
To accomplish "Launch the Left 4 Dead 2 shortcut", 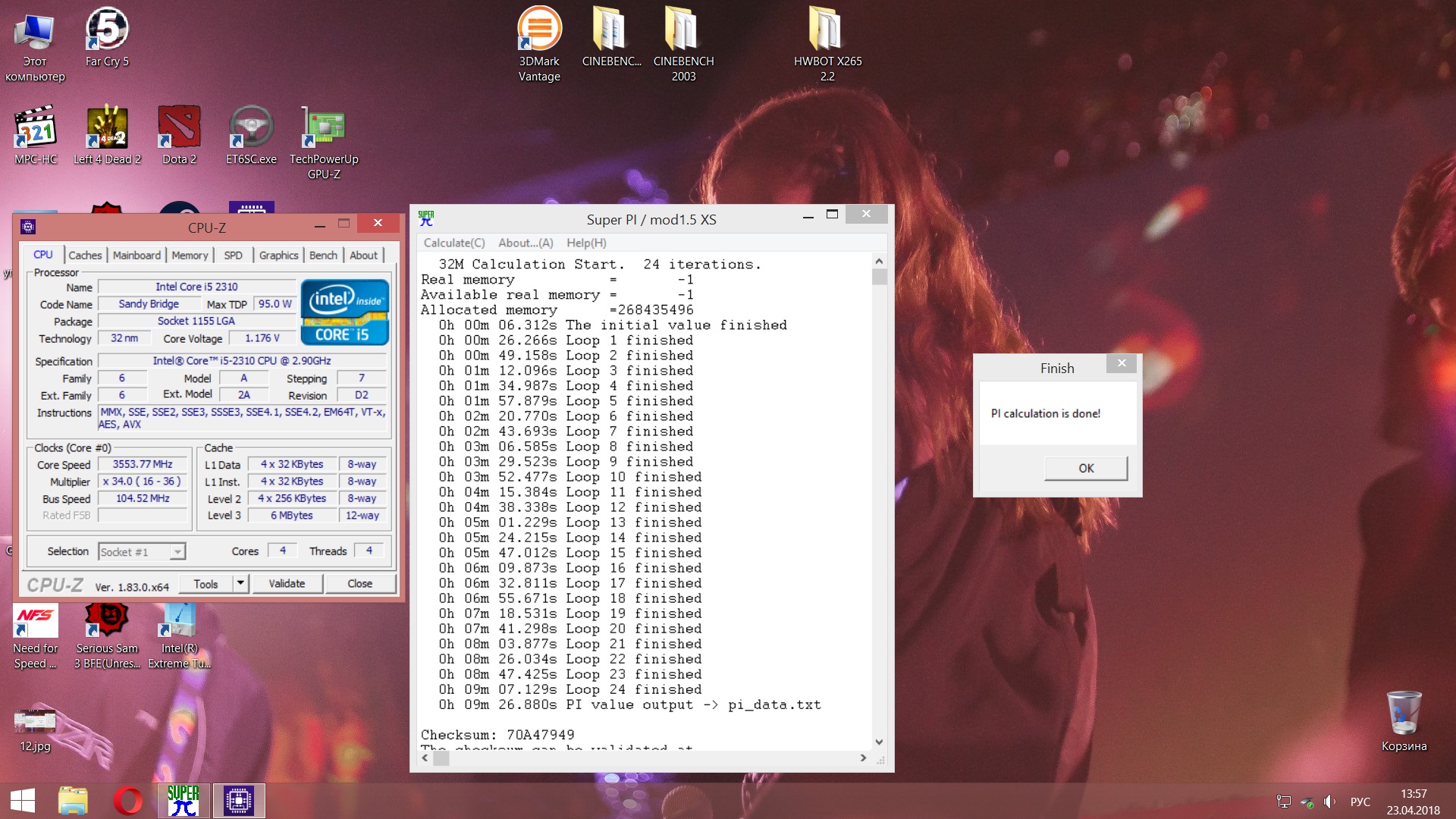I will click(107, 135).
